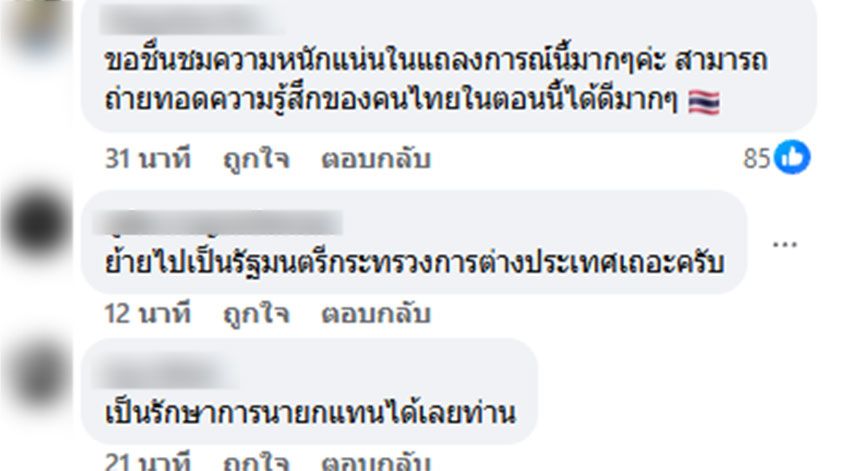
Task: Open second commenter's dark profile avatar
Action: click(36, 223)
